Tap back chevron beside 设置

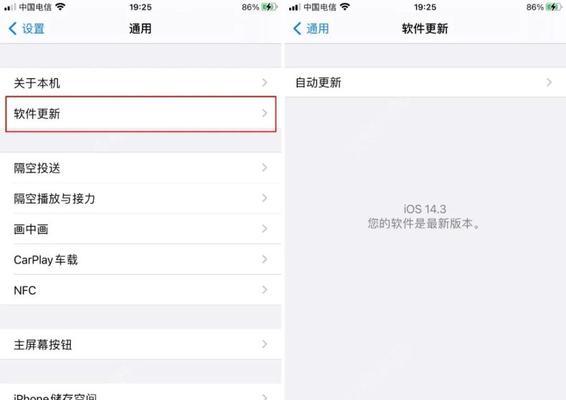[x=13, y=29]
